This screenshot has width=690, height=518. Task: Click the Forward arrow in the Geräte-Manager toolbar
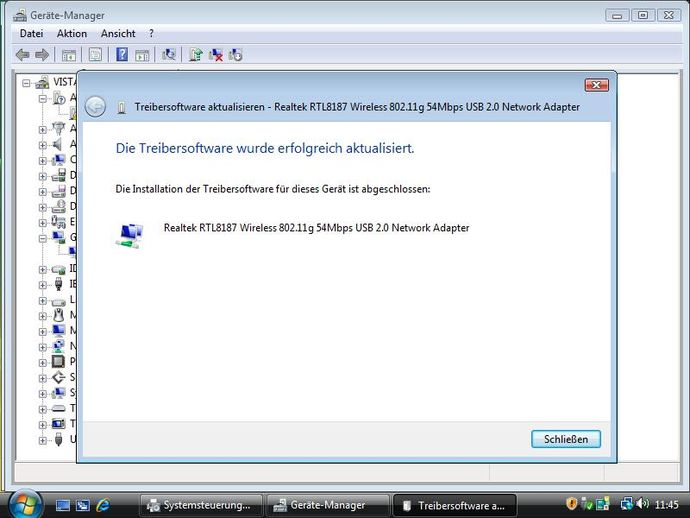point(42,55)
